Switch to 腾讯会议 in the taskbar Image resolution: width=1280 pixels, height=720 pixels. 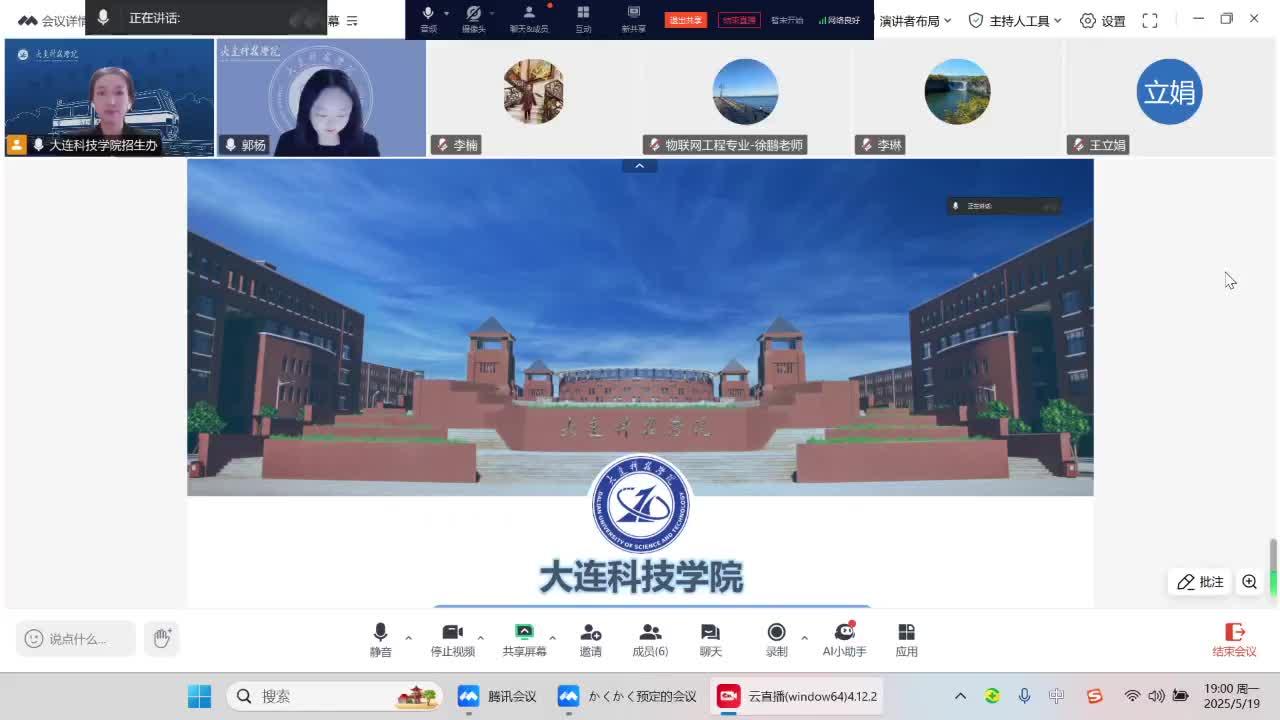tap(497, 696)
